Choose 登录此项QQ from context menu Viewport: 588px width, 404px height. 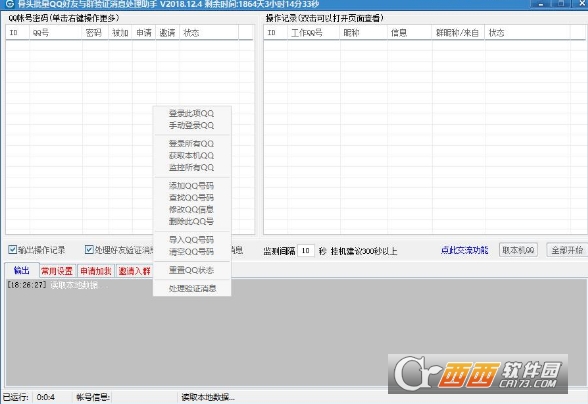point(191,113)
